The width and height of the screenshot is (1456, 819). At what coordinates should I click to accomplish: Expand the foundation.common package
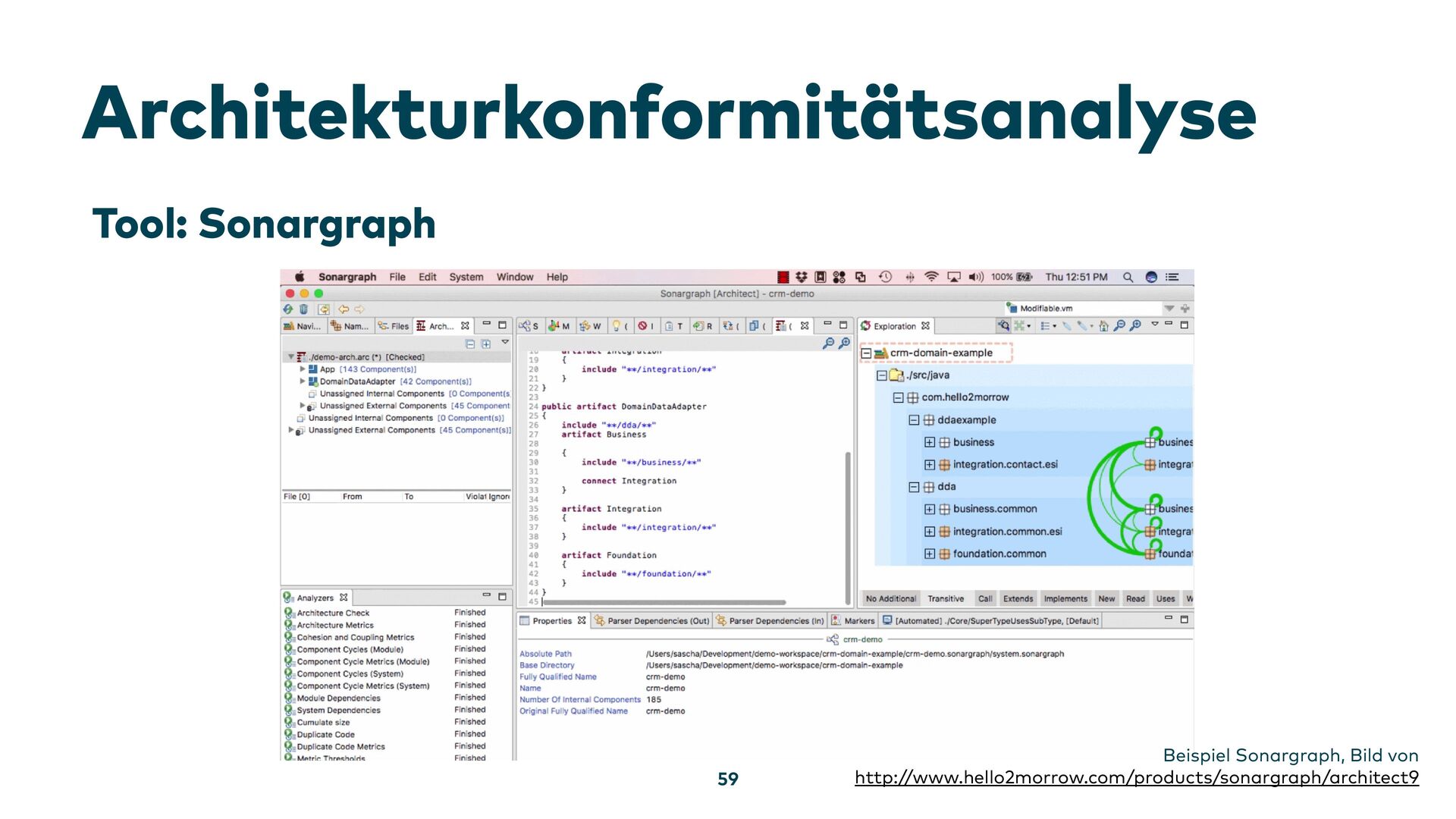point(930,554)
